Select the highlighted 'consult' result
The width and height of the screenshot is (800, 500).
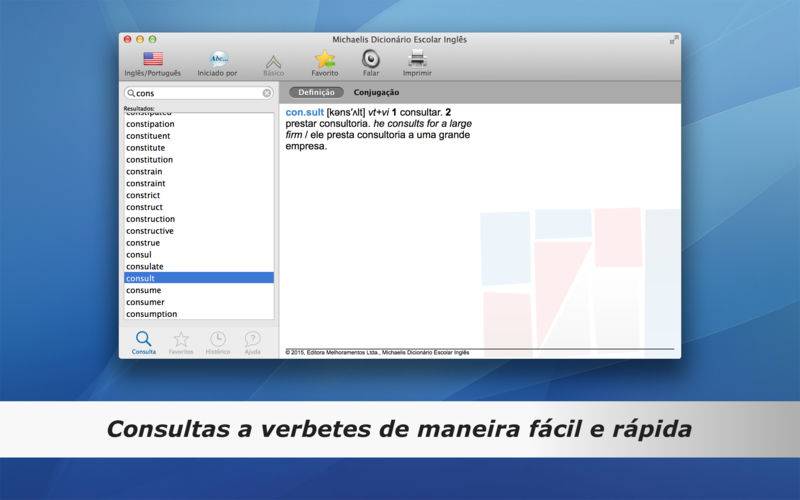[x=199, y=278]
